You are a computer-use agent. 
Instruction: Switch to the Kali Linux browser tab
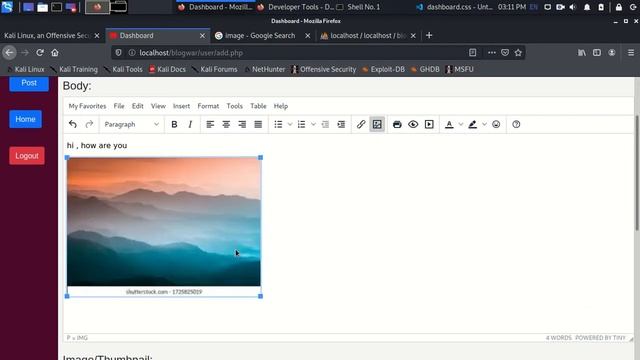[47, 36]
